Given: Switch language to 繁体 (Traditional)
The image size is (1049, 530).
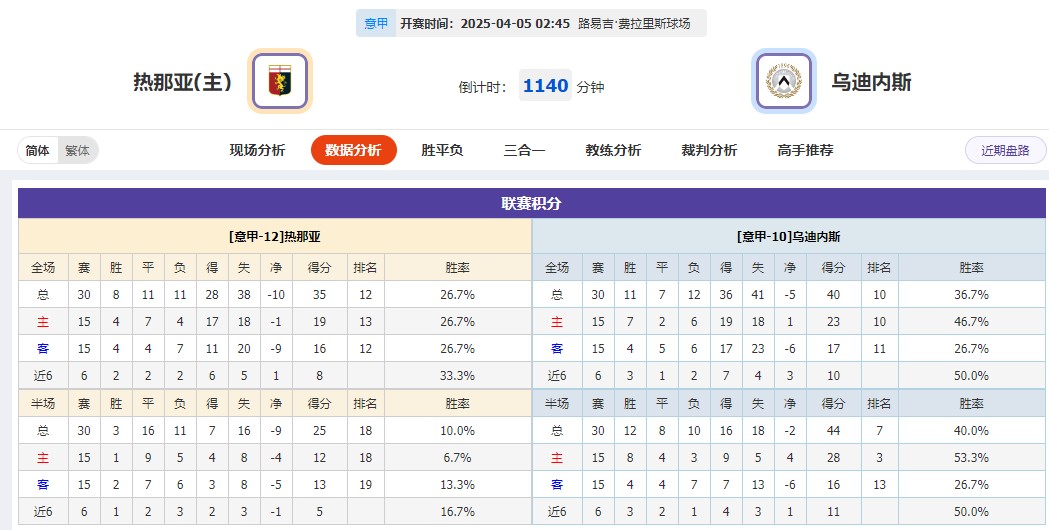Looking at the screenshot, I should tap(77, 151).
